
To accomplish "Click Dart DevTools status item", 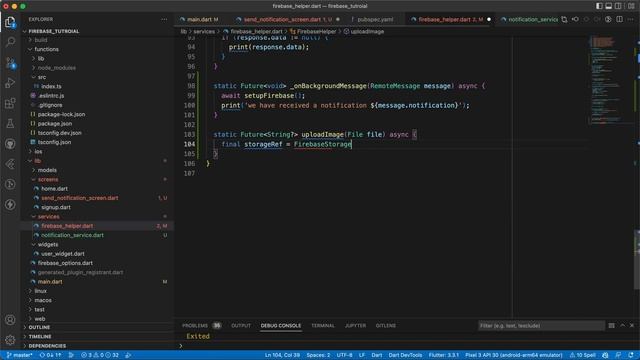I will [x=405, y=355].
